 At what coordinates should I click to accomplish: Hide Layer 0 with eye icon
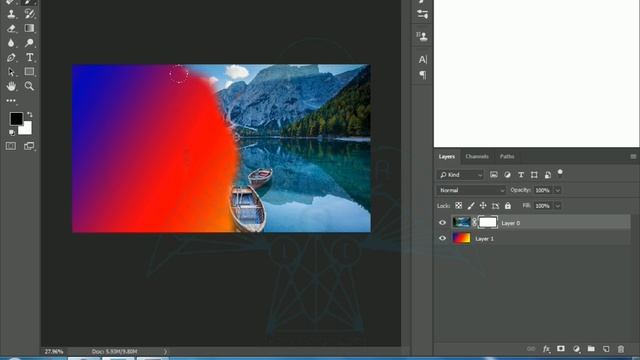[x=442, y=223]
